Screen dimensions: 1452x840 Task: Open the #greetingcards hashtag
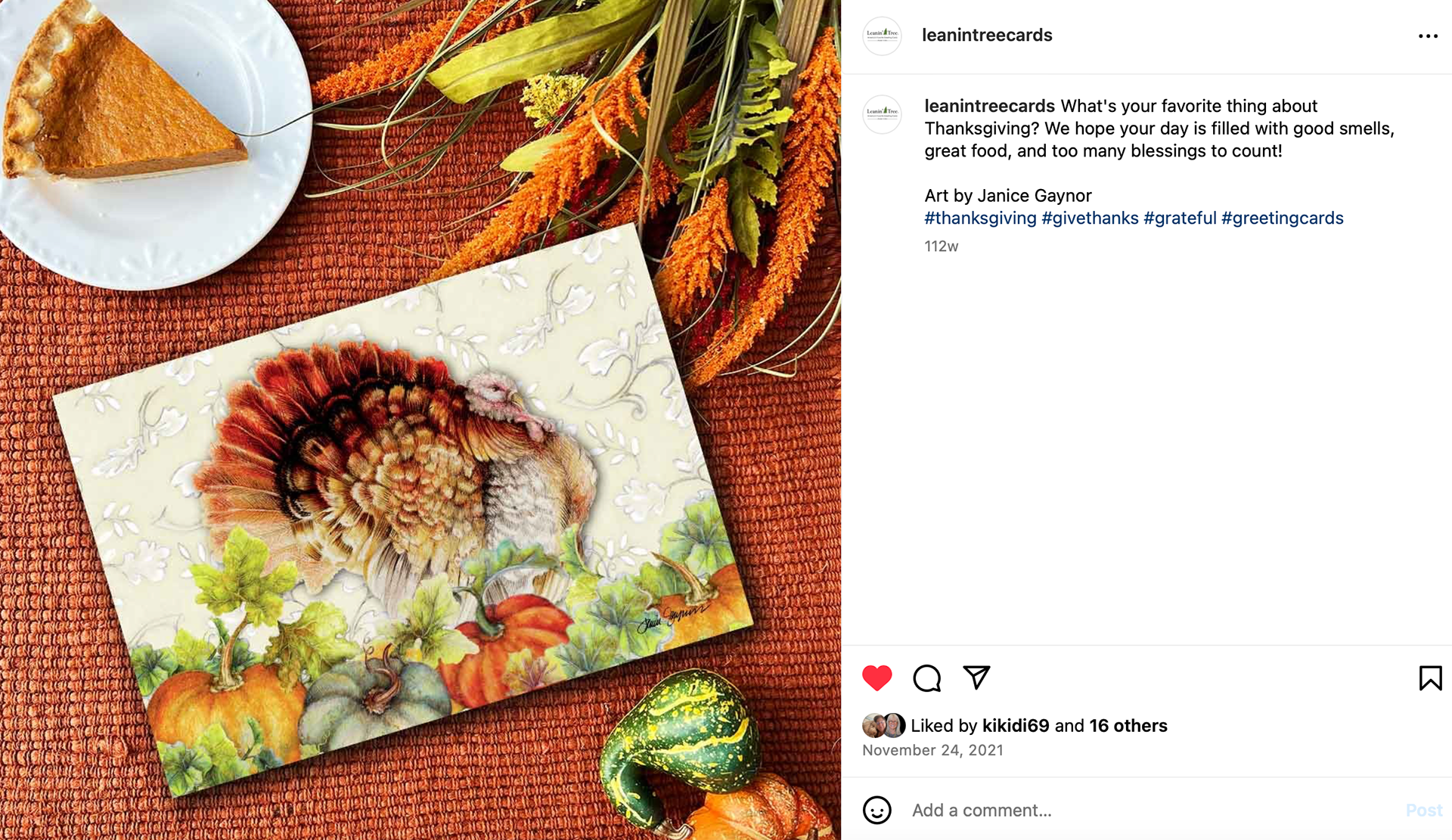click(1283, 219)
